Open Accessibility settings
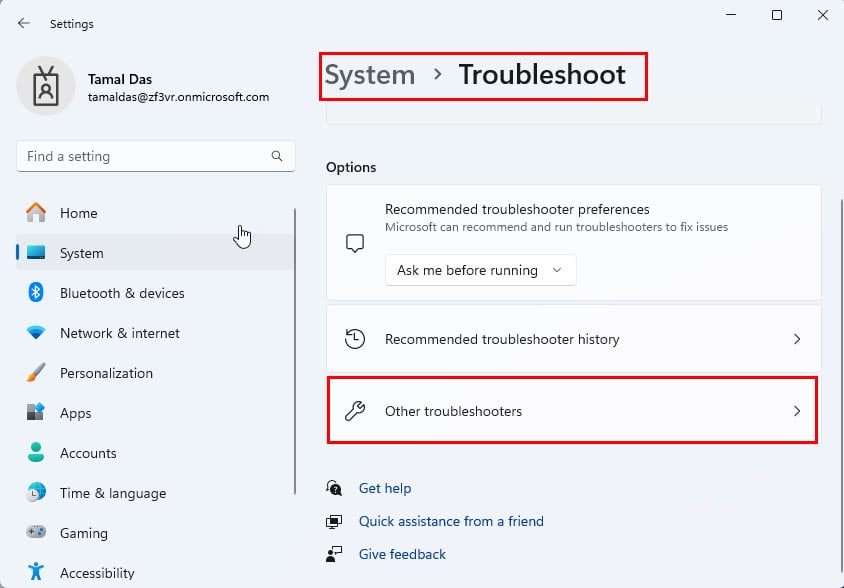Image resolution: width=844 pixels, height=588 pixels. click(155, 573)
